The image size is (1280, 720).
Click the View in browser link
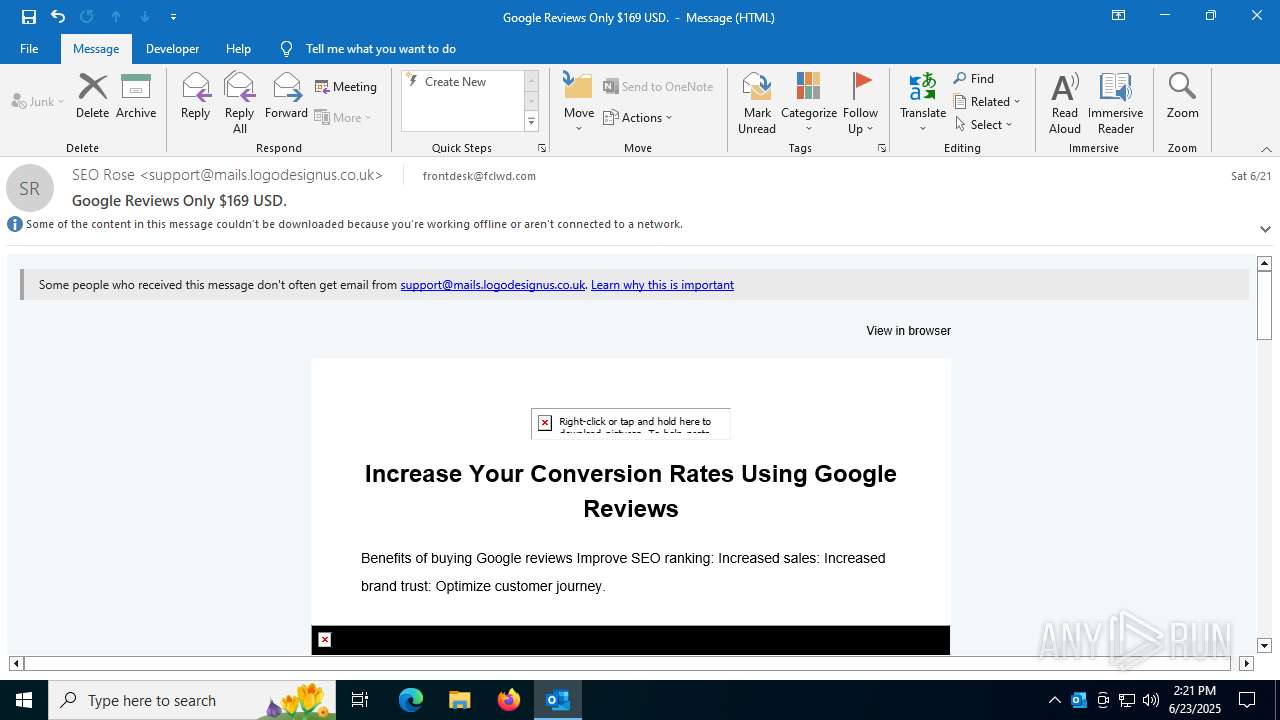pos(908,331)
